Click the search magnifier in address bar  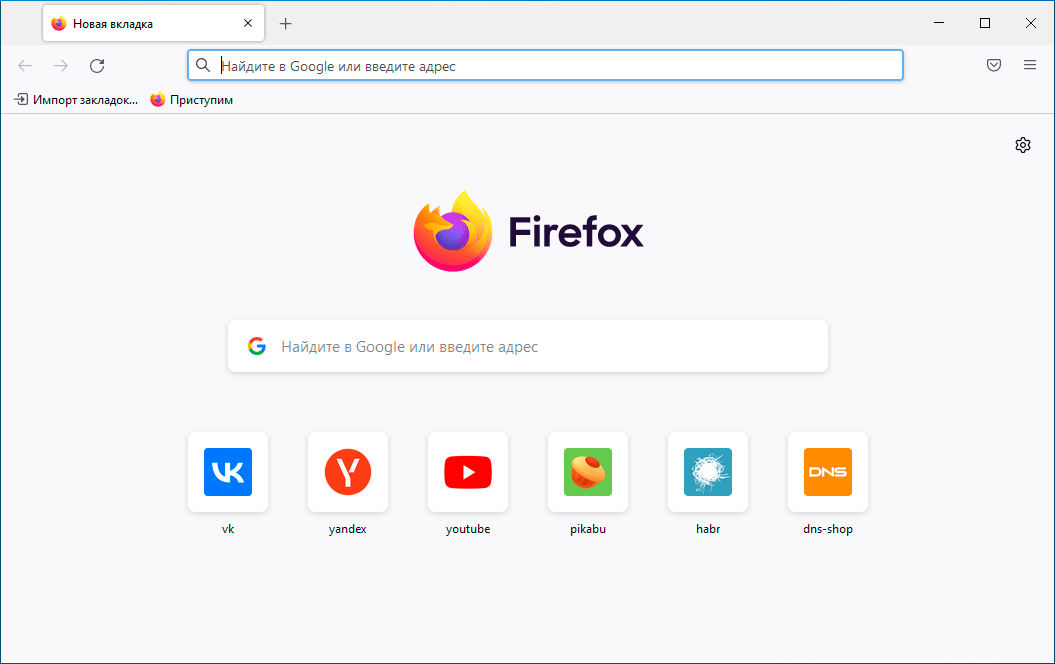(x=203, y=65)
